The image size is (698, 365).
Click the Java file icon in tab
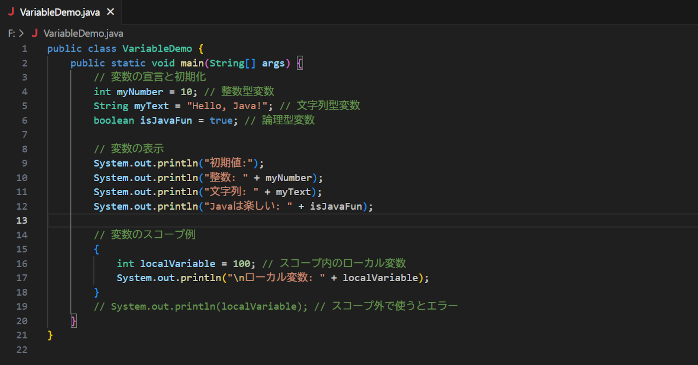[11, 12]
